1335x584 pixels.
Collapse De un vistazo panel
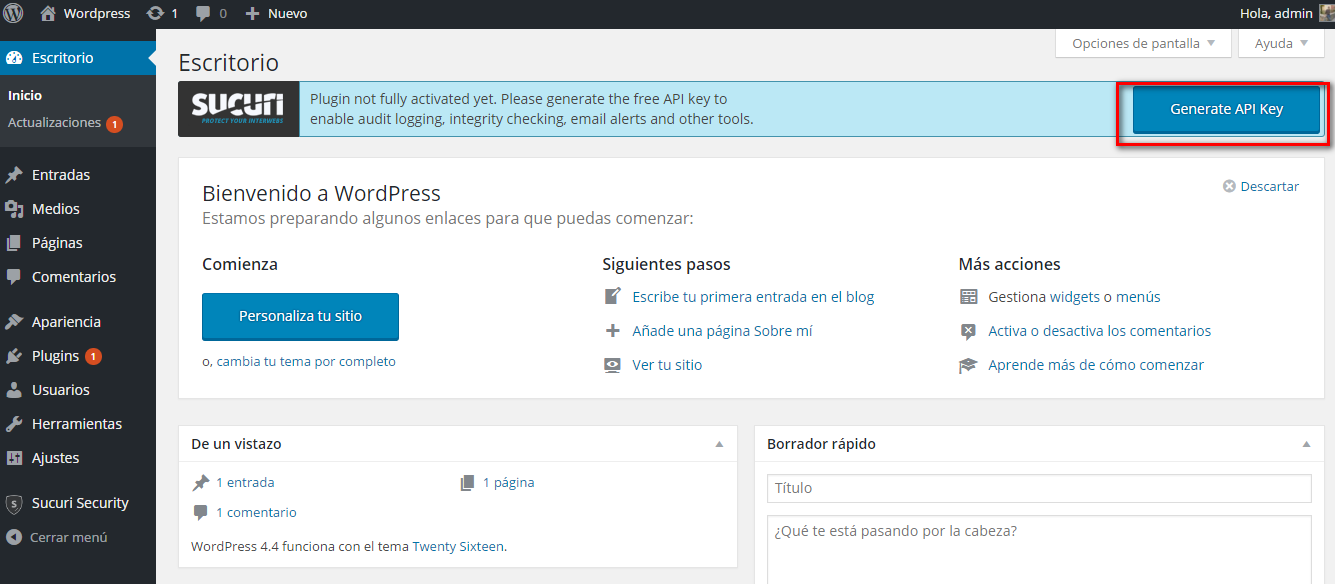click(x=720, y=444)
